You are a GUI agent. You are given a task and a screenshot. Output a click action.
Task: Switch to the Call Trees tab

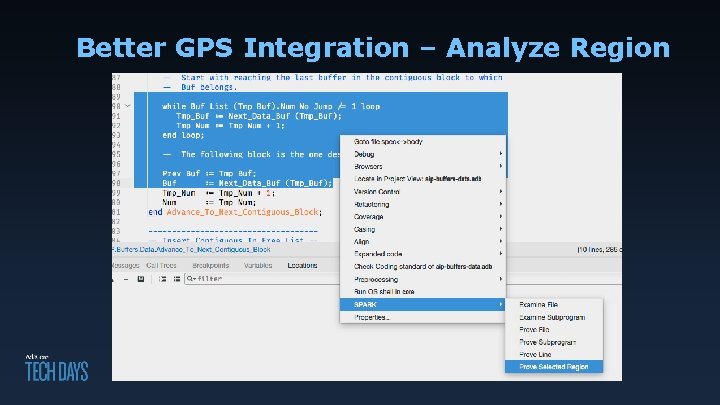pyautogui.click(x=161, y=265)
